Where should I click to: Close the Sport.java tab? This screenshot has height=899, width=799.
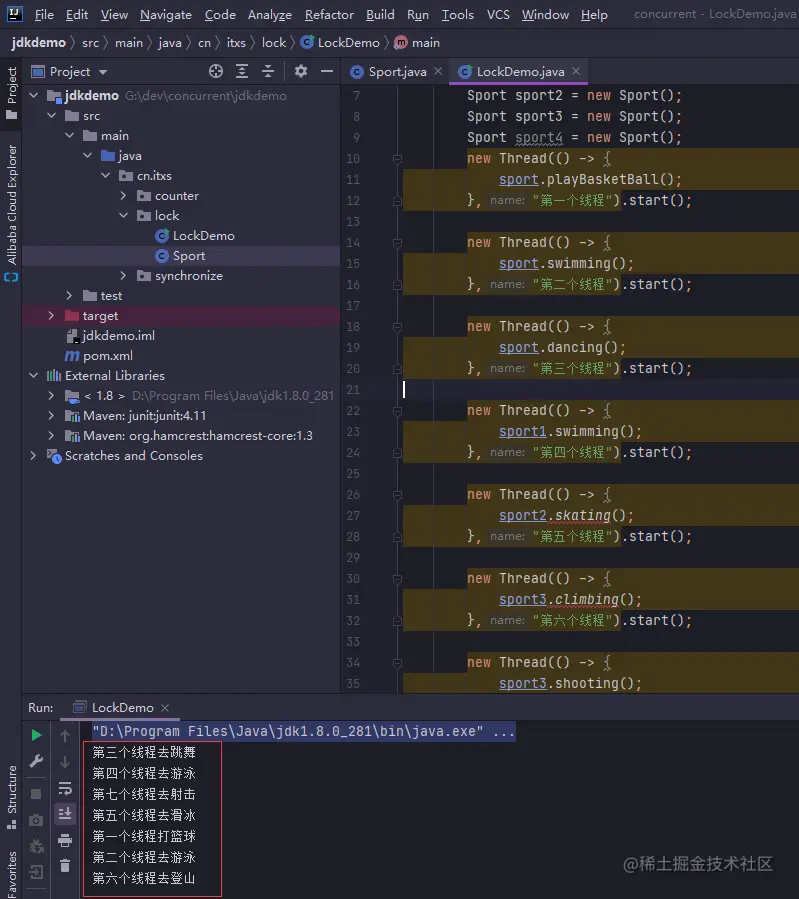click(x=438, y=71)
